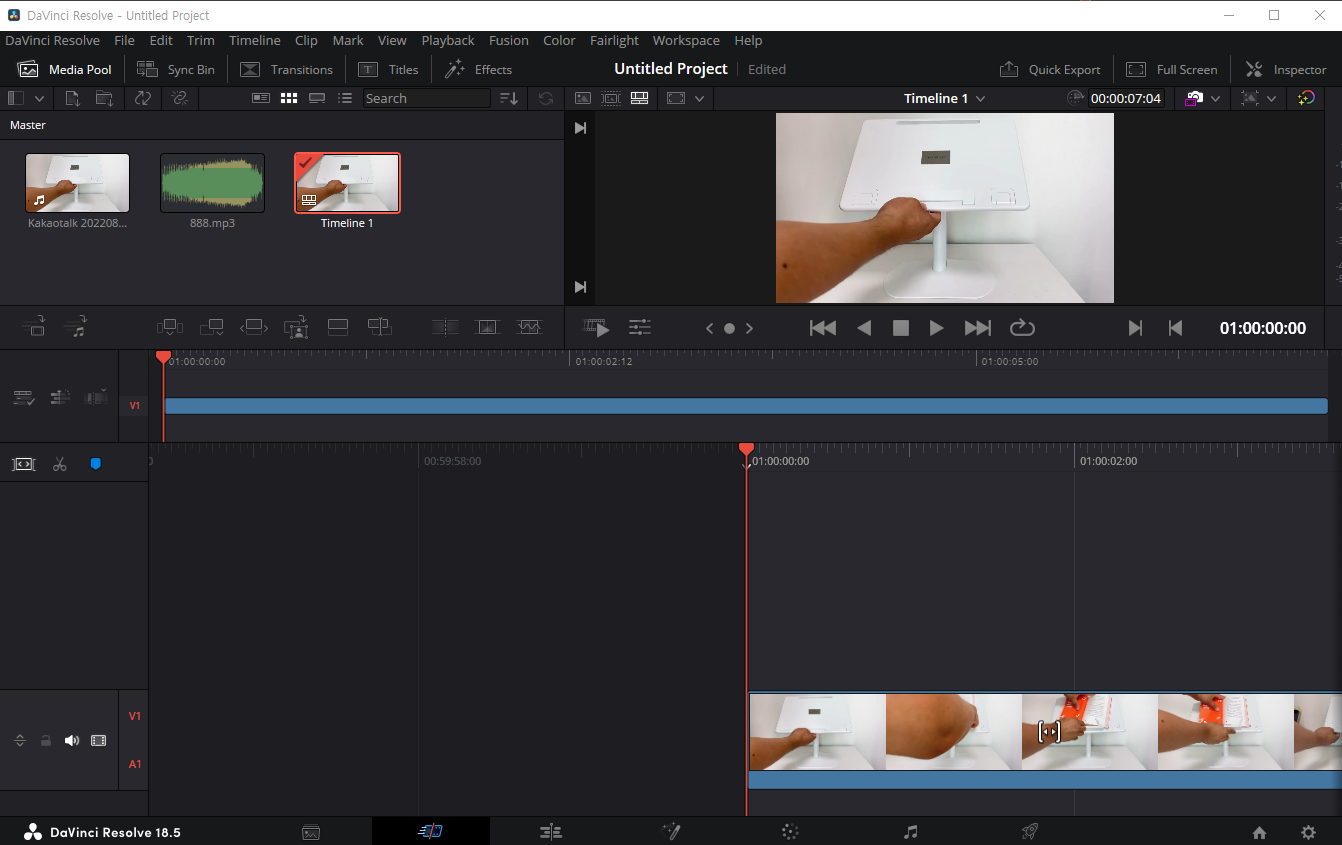Switch viewer to Source Tape mode
Image resolution: width=1342 pixels, height=845 pixels.
611,98
